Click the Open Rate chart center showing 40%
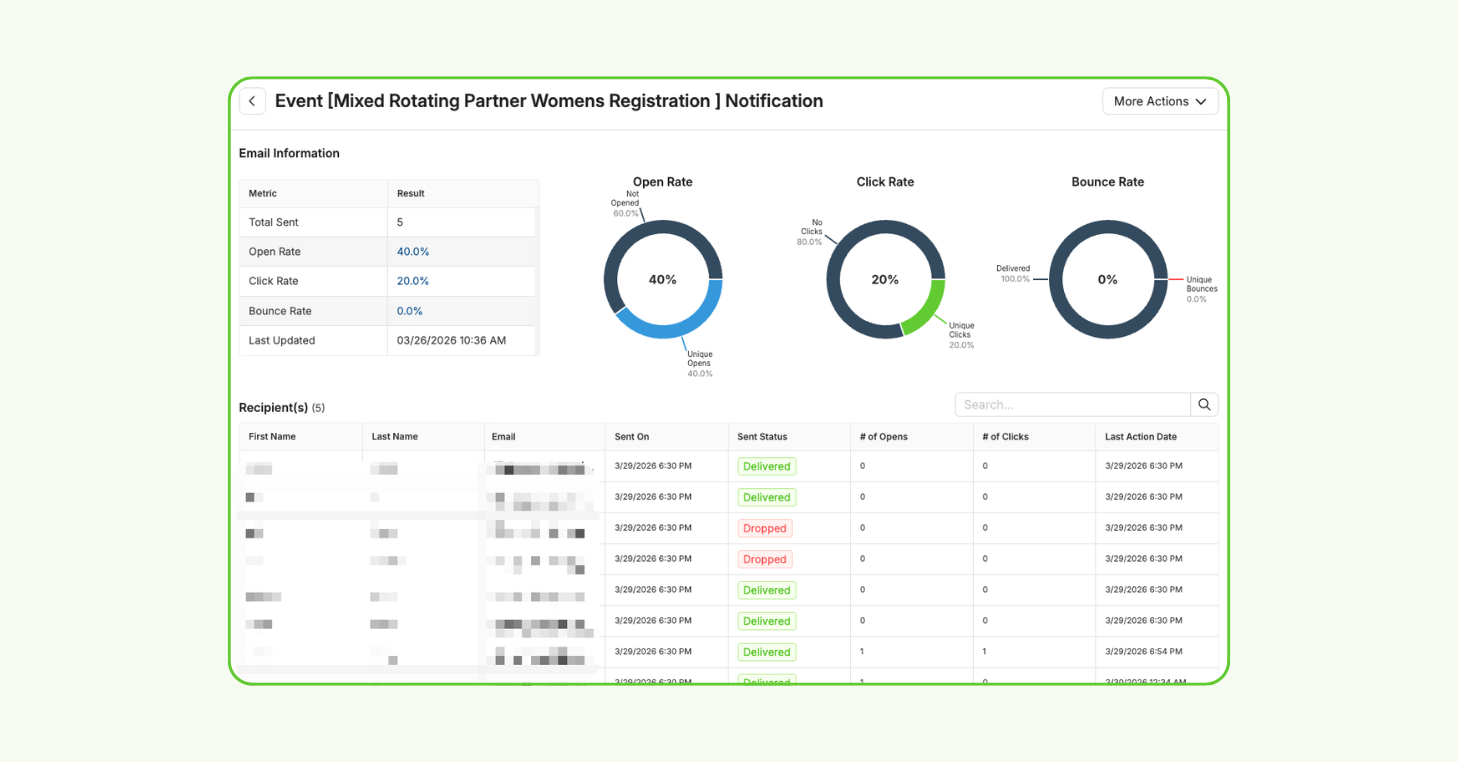The height and width of the screenshot is (762, 1458). [662, 279]
